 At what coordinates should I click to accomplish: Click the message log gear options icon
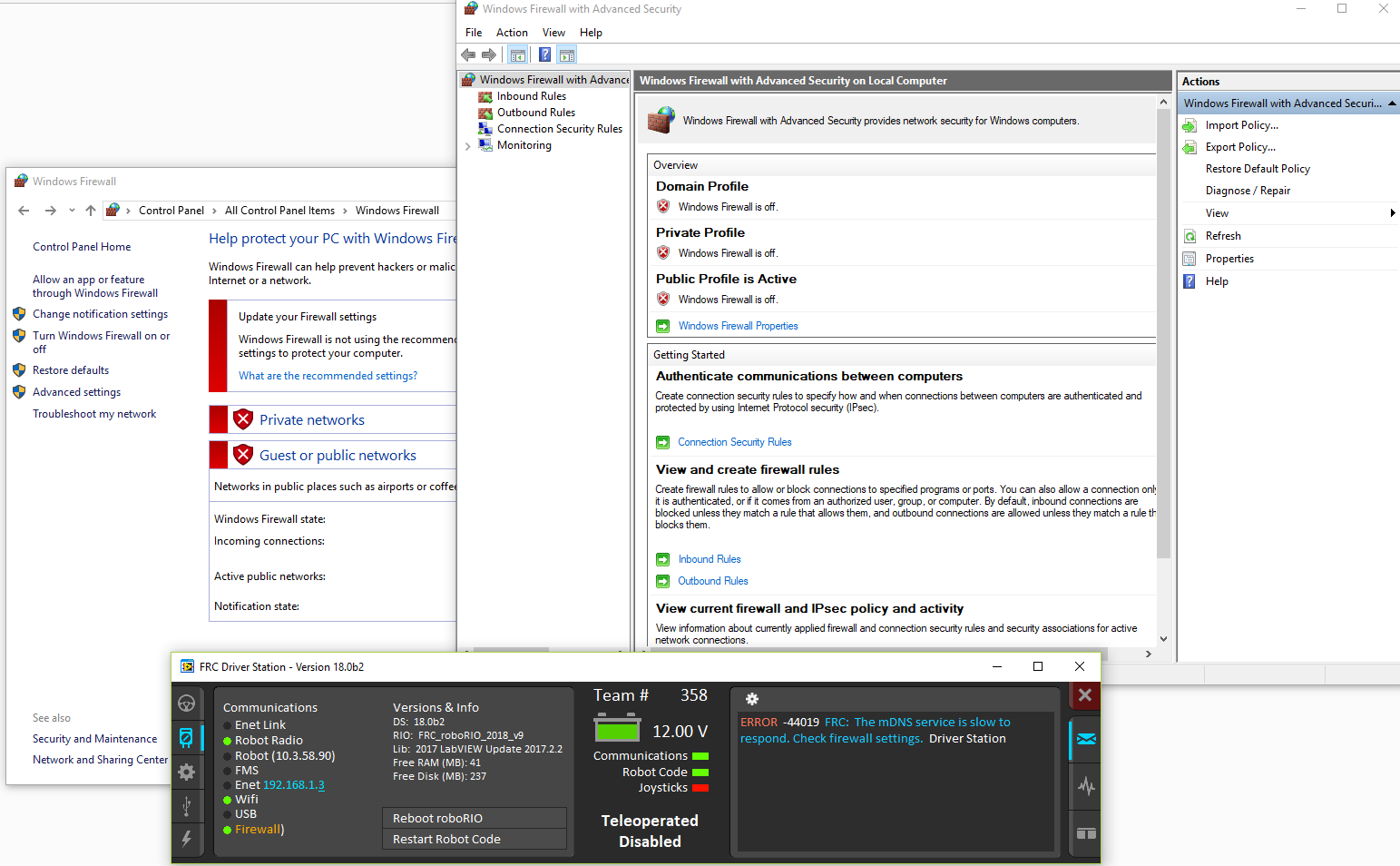point(751,699)
